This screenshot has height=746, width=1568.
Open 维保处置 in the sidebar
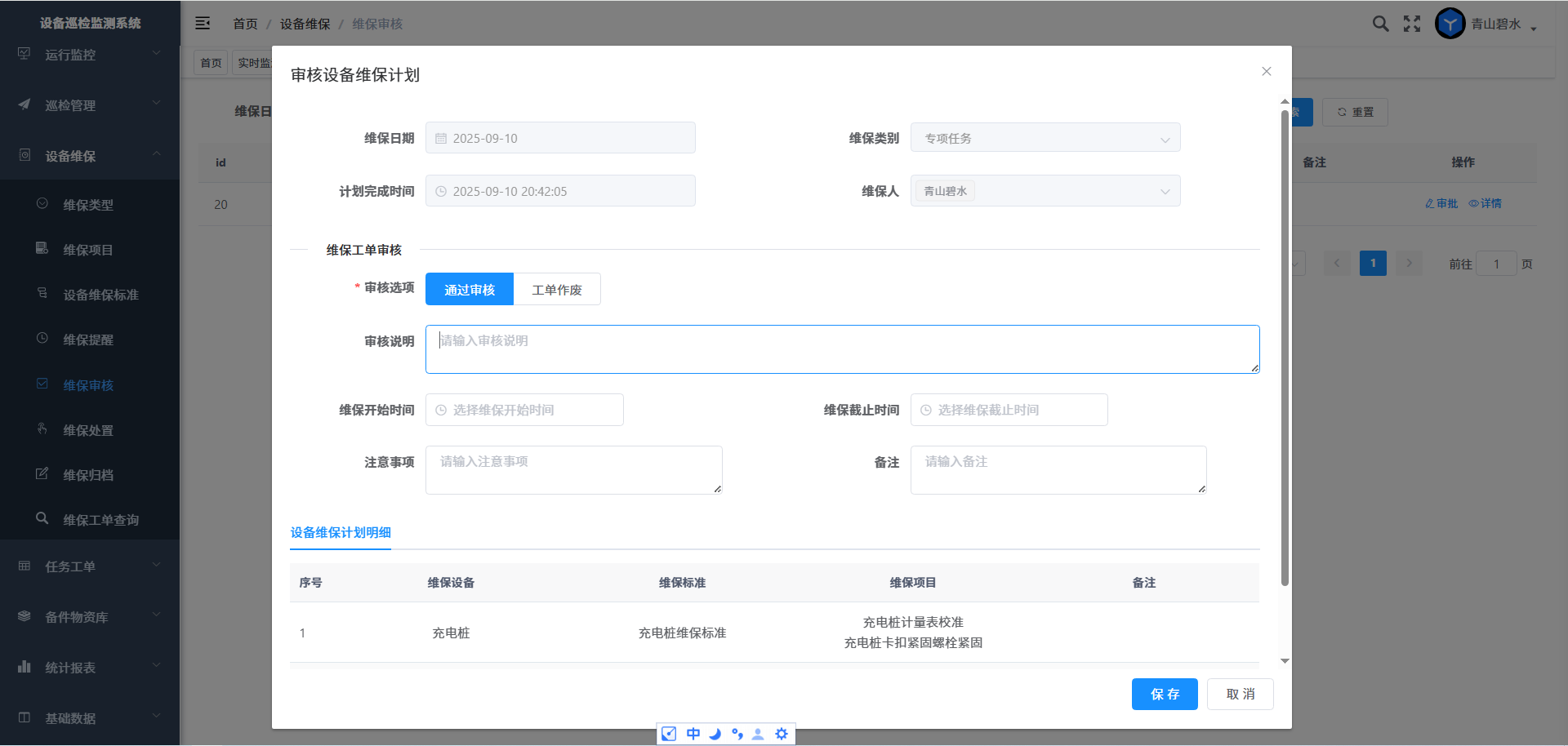(88, 430)
